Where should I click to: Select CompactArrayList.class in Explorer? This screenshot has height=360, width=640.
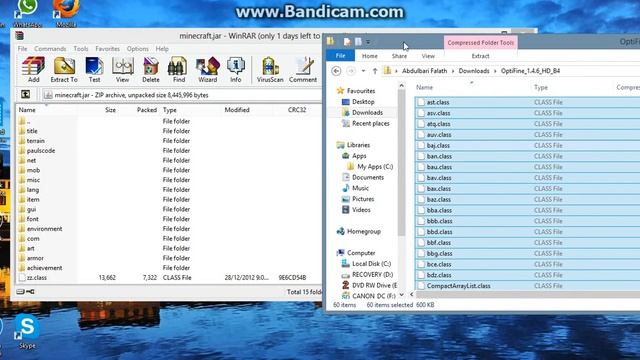pos(458,286)
